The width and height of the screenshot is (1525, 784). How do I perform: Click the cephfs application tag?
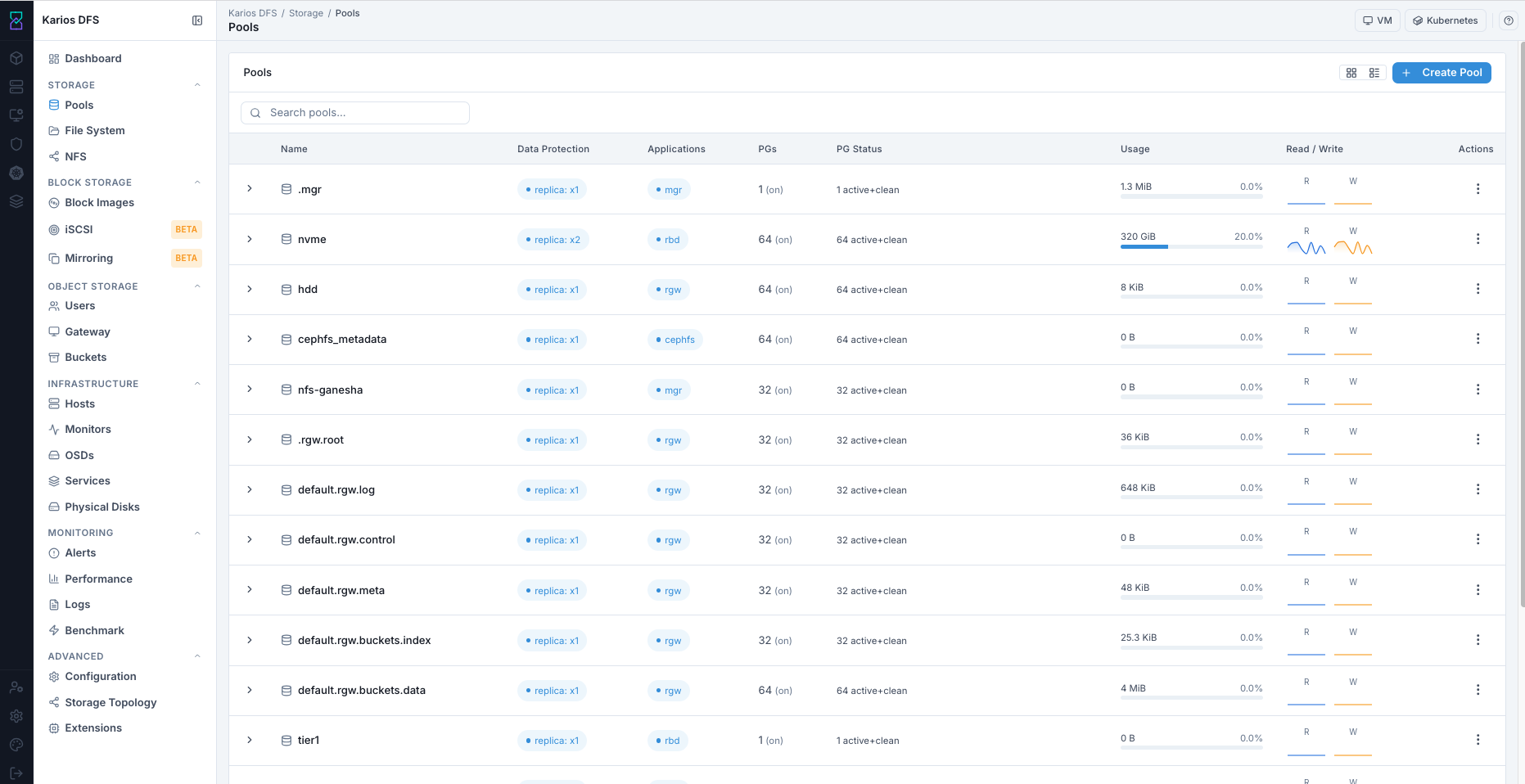(675, 340)
